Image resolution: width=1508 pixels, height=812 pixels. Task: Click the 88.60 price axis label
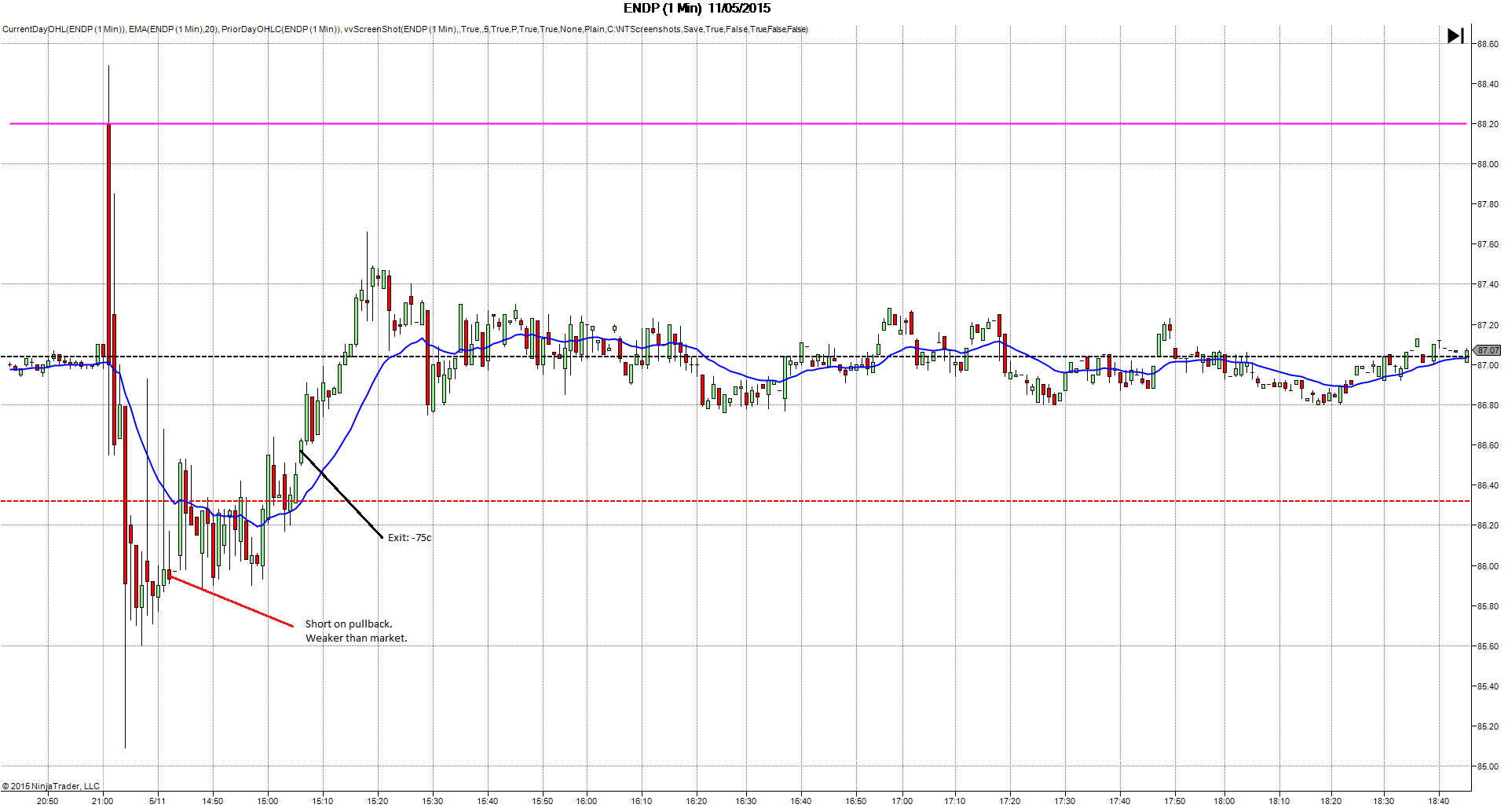click(x=1488, y=44)
